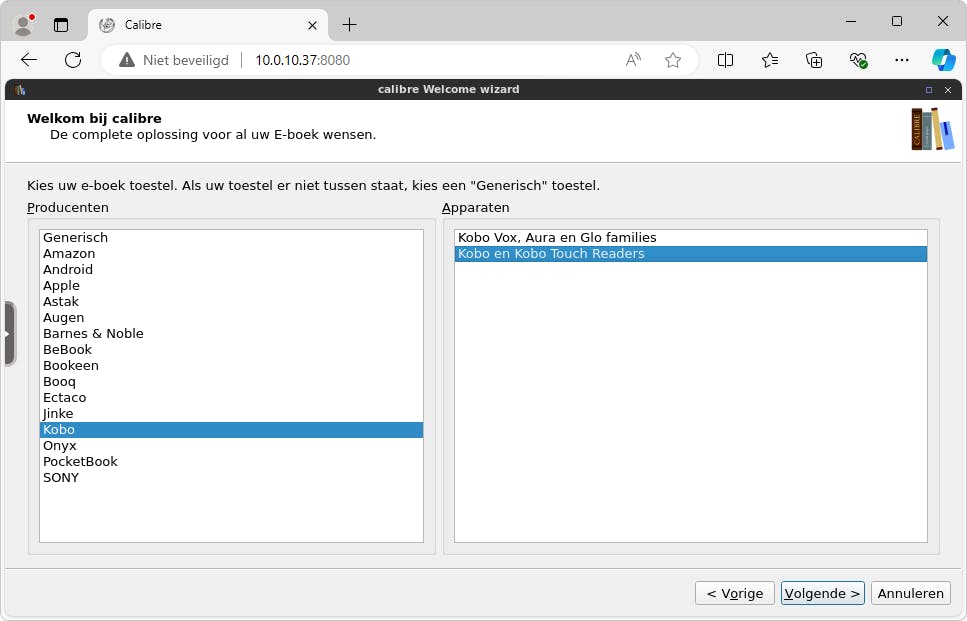Select producer 'Ectaco'
This screenshot has width=967, height=621.
(231, 398)
